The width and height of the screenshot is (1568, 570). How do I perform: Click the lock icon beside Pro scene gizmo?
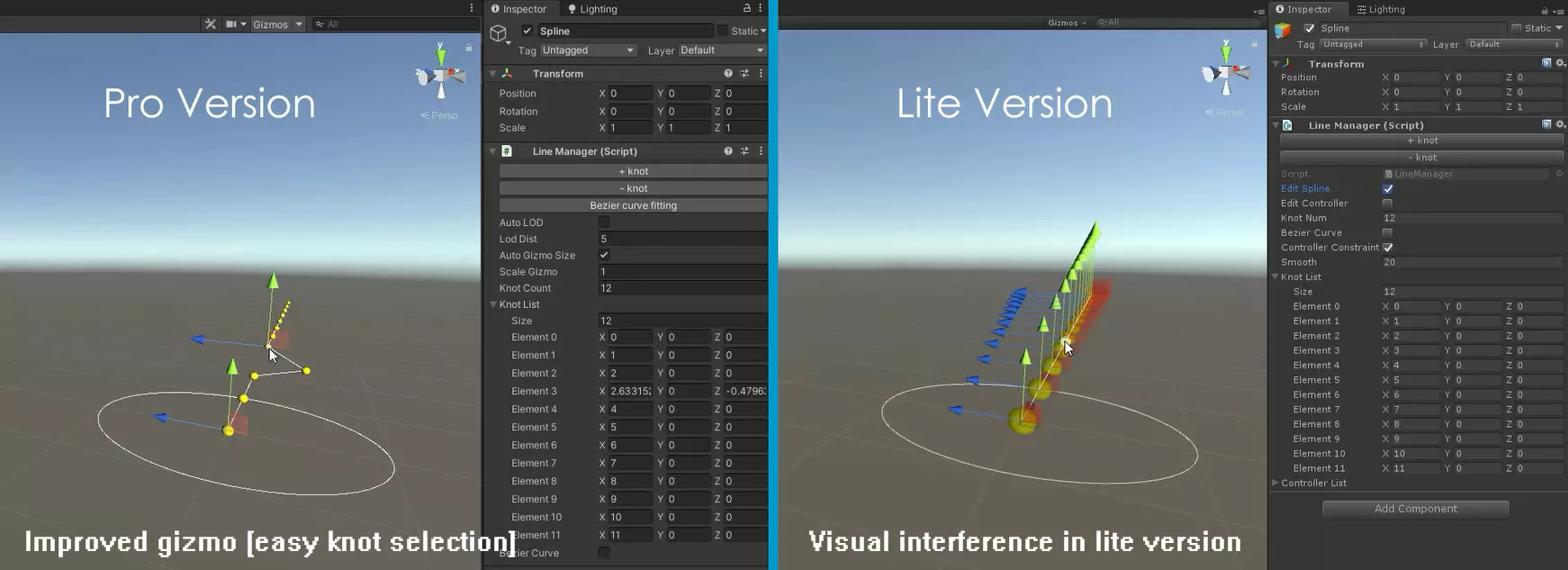pyautogui.click(x=469, y=47)
